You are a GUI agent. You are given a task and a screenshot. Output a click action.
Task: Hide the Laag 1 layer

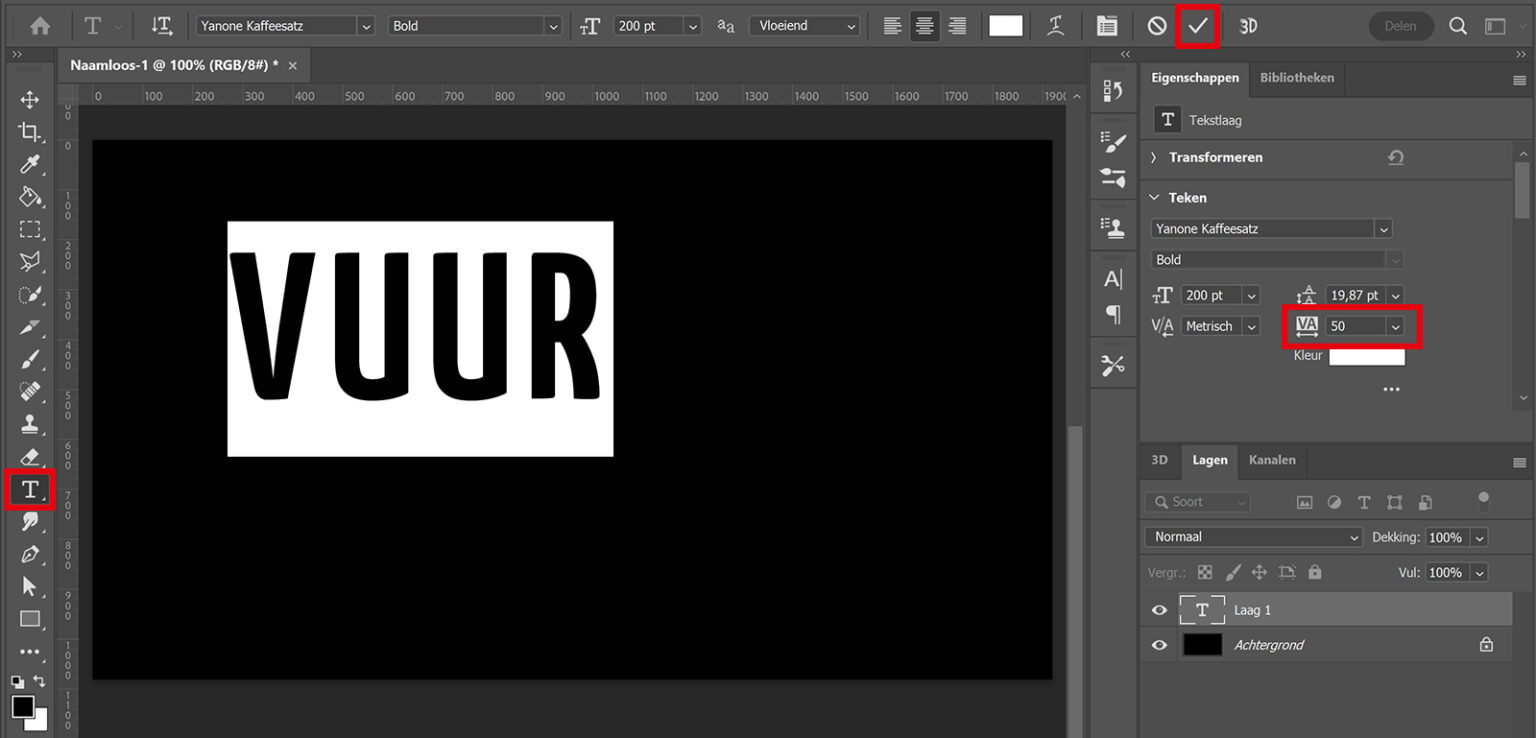1159,610
